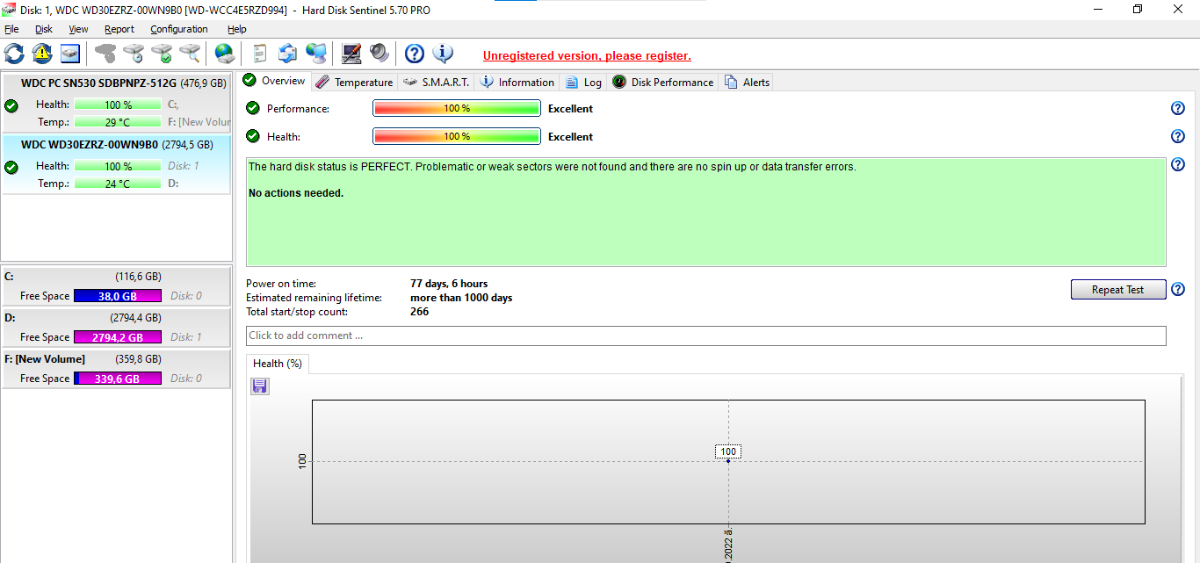Open the Configuration menu
1200x563 pixels.
point(179,29)
